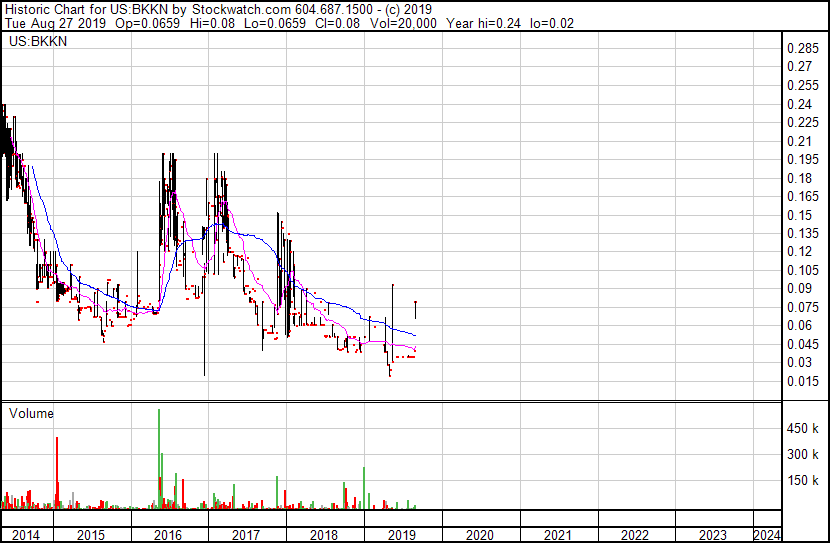The width and height of the screenshot is (830, 543).
Task: Click the US:BKKN ticker label in chart
Action: (38, 41)
